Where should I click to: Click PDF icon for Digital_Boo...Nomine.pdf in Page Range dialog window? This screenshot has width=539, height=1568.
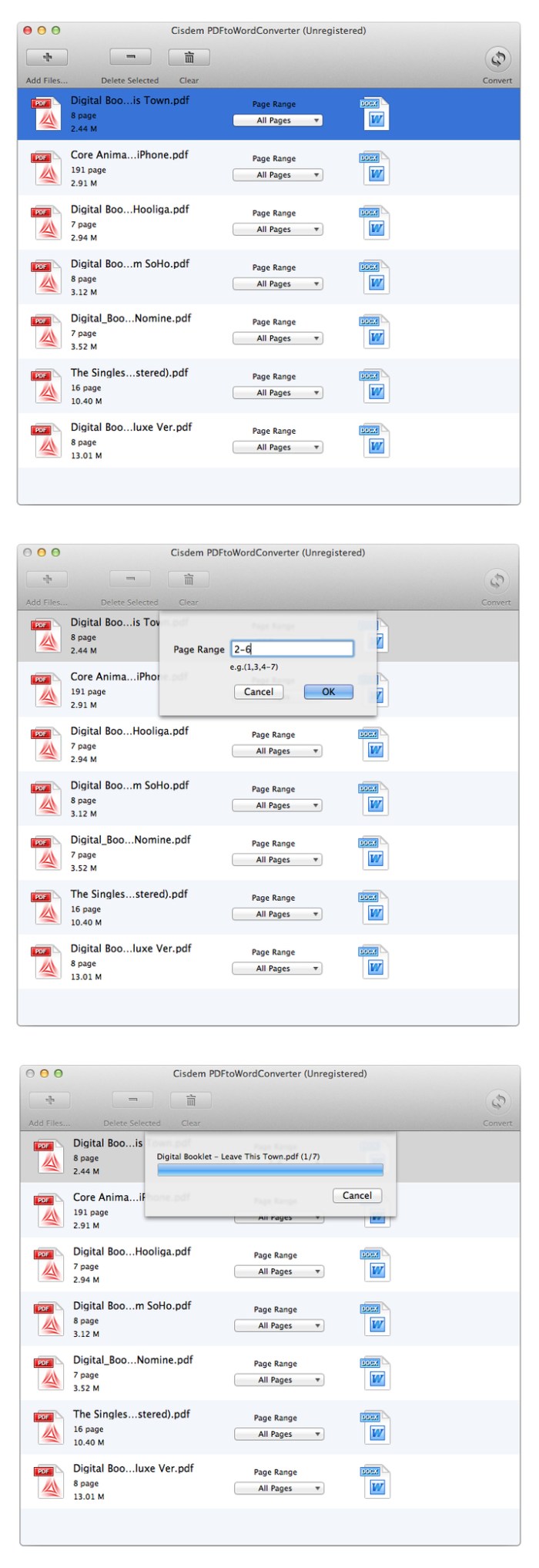45,853
